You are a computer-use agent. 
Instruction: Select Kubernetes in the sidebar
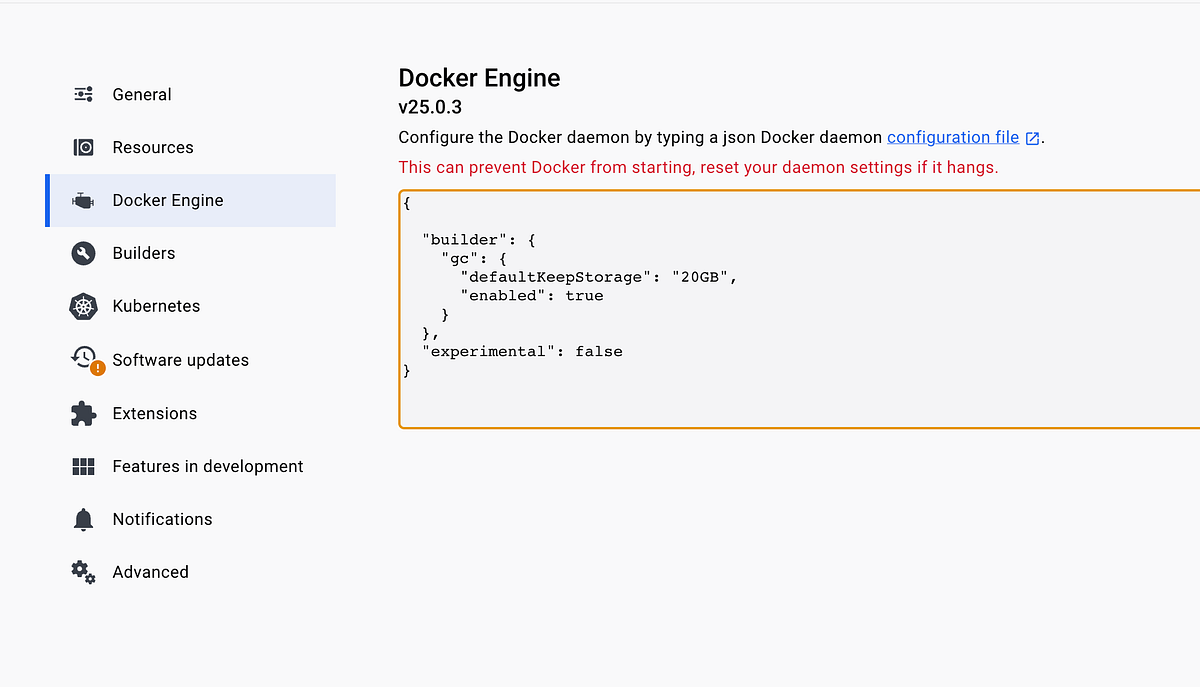[x=156, y=306]
